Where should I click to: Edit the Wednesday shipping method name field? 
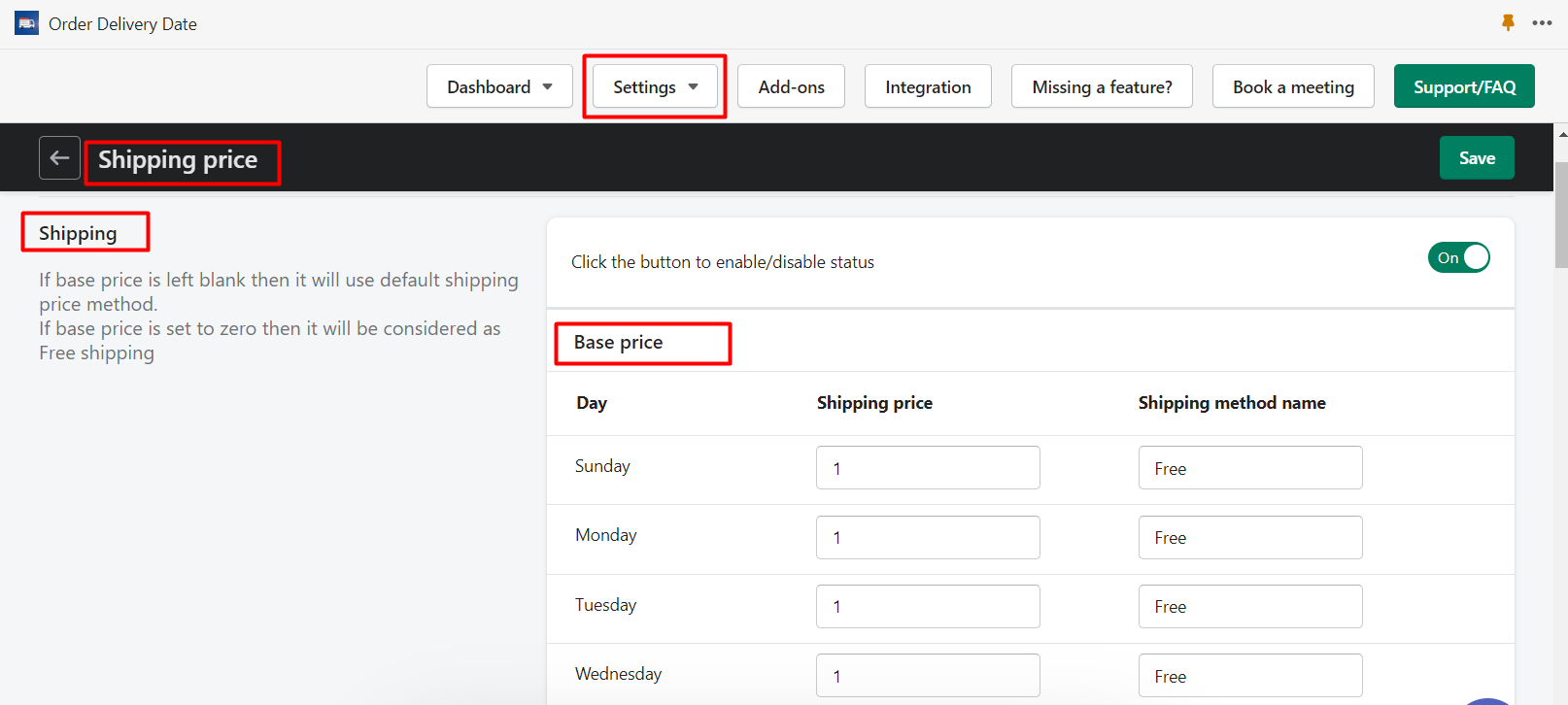click(x=1250, y=676)
